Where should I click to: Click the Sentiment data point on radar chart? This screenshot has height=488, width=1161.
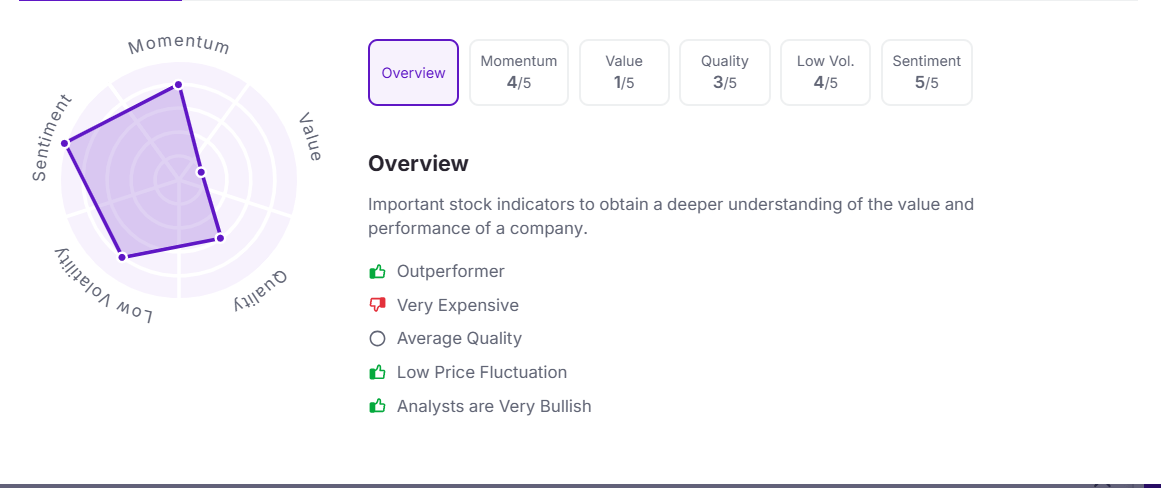pos(65,144)
